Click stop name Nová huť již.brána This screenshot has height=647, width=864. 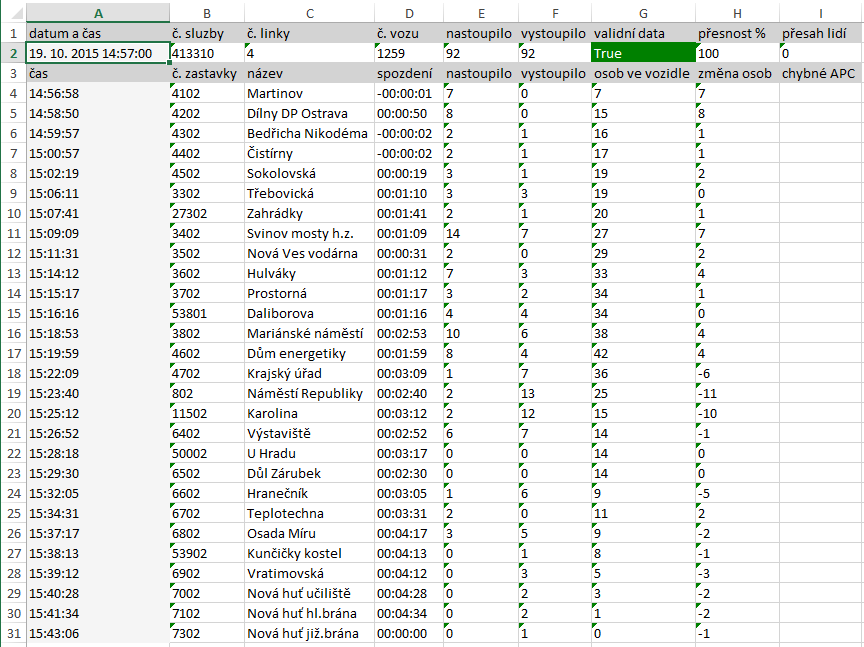[x=310, y=633]
